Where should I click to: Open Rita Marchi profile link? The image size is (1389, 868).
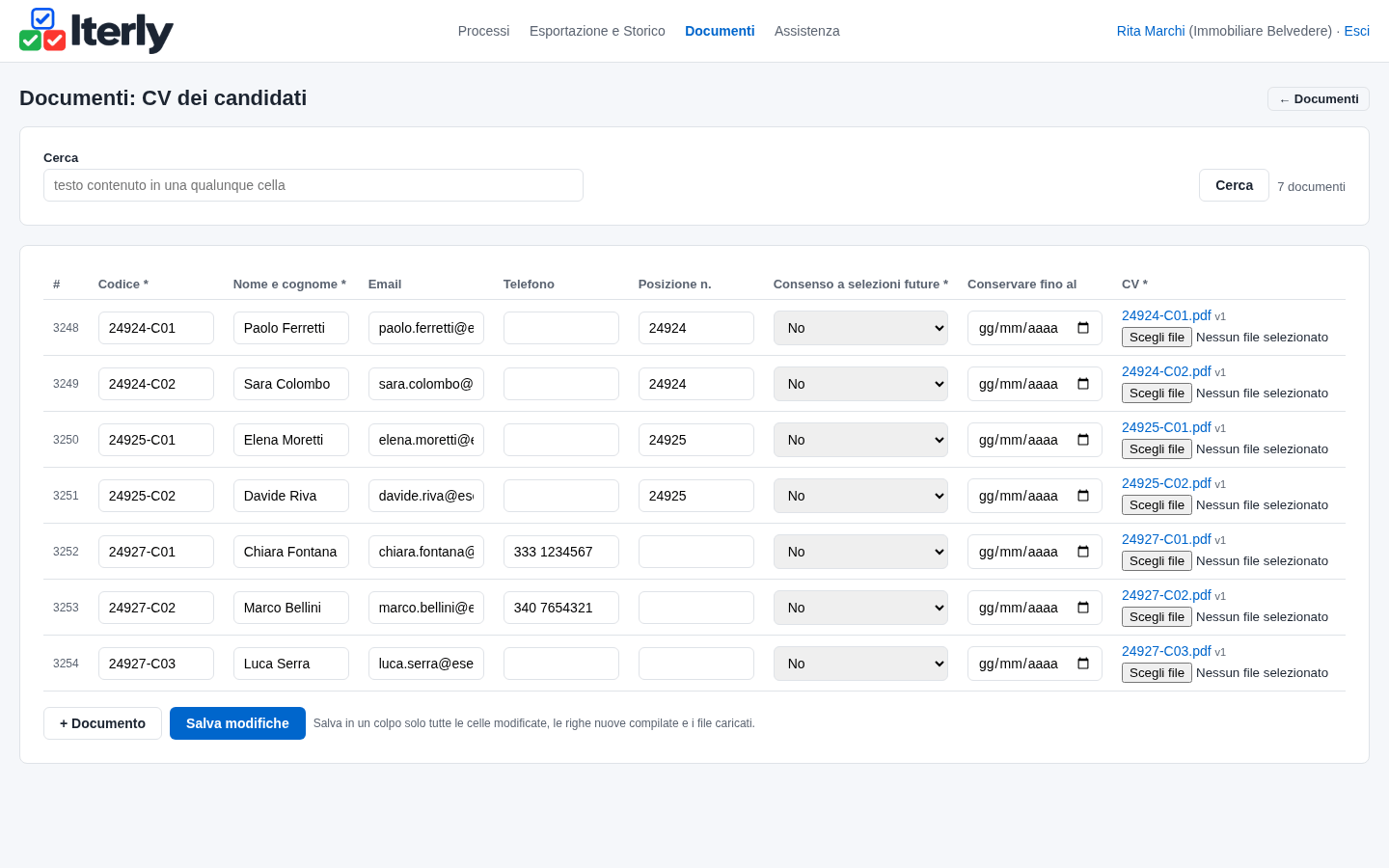pyautogui.click(x=1151, y=31)
